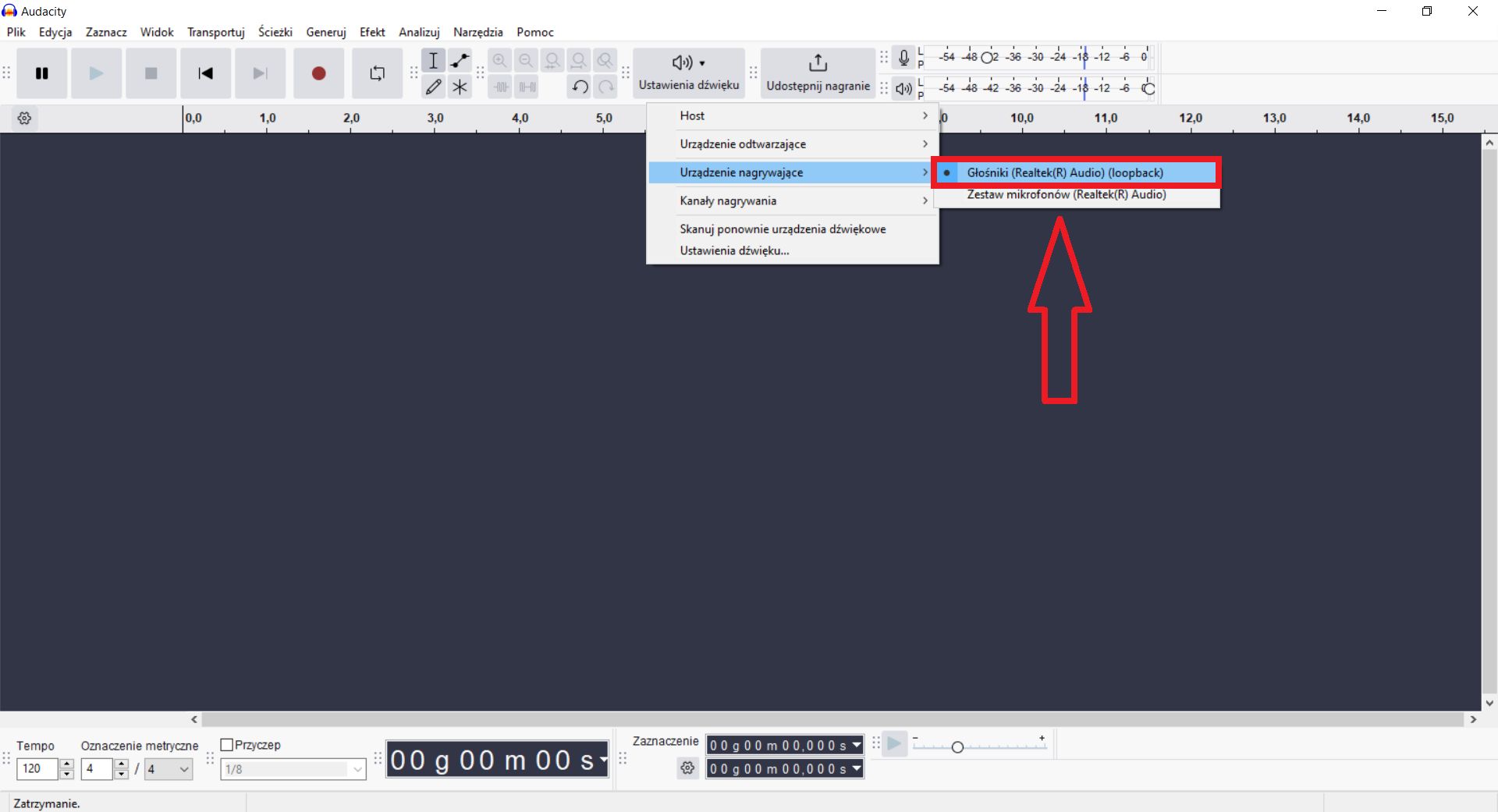Jump to project start with Skip to Start
Image resolution: width=1498 pixels, height=812 pixels.
pos(206,73)
